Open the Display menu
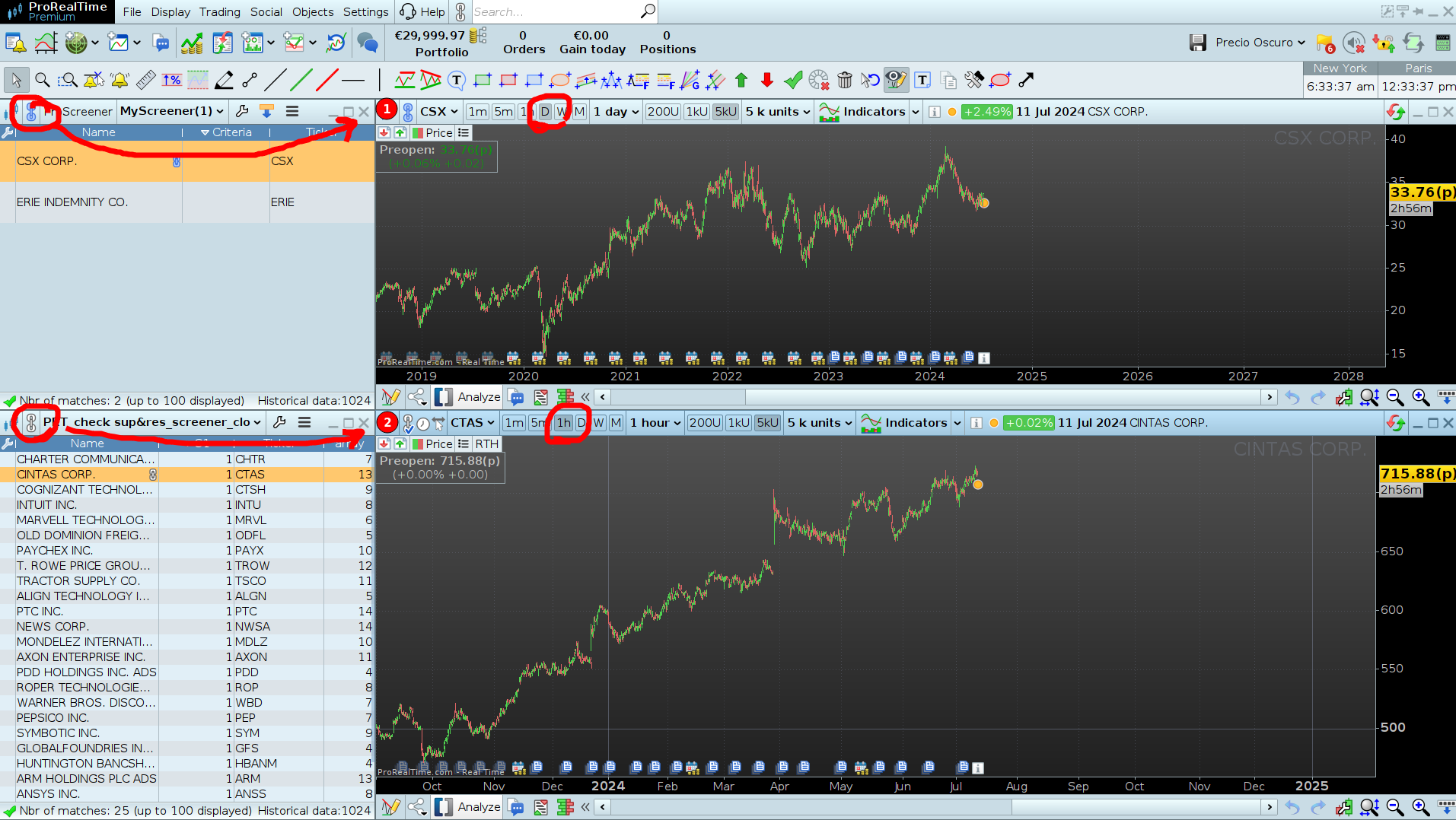This screenshot has height=820, width=1456. pyautogui.click(x=170, y=12)
